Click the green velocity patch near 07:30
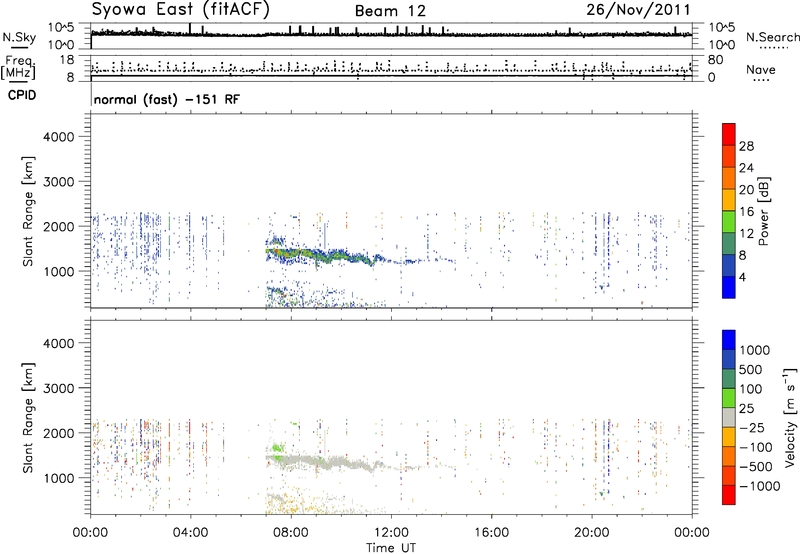The image size is (800, 554). point(278,448)
